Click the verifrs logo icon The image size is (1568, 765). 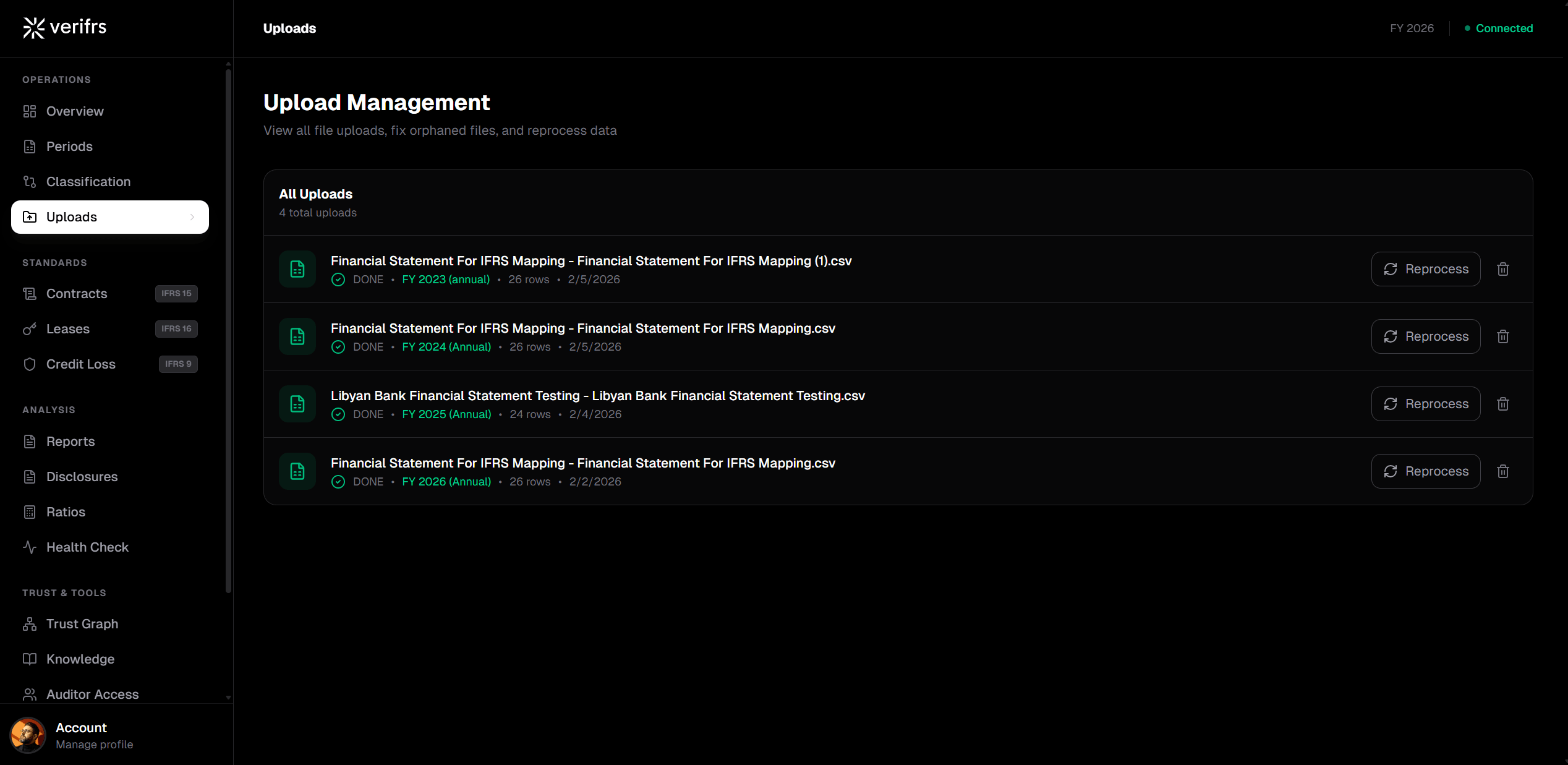33,27
